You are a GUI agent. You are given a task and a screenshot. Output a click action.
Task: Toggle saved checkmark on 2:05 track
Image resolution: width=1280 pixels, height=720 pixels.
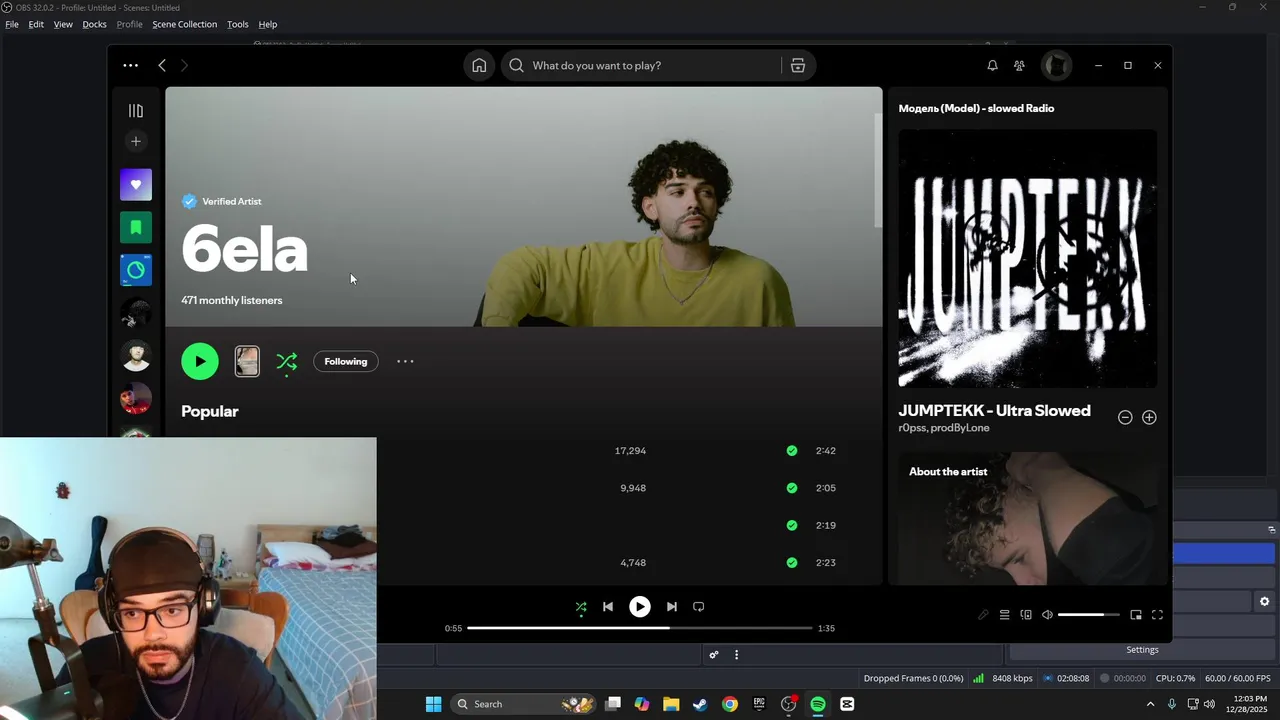(x=792, y=488)
